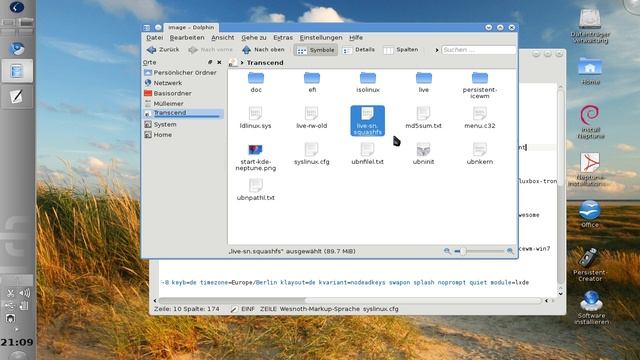Undock the Orte panel float button
640x360 pixels.
pos(210,62)
